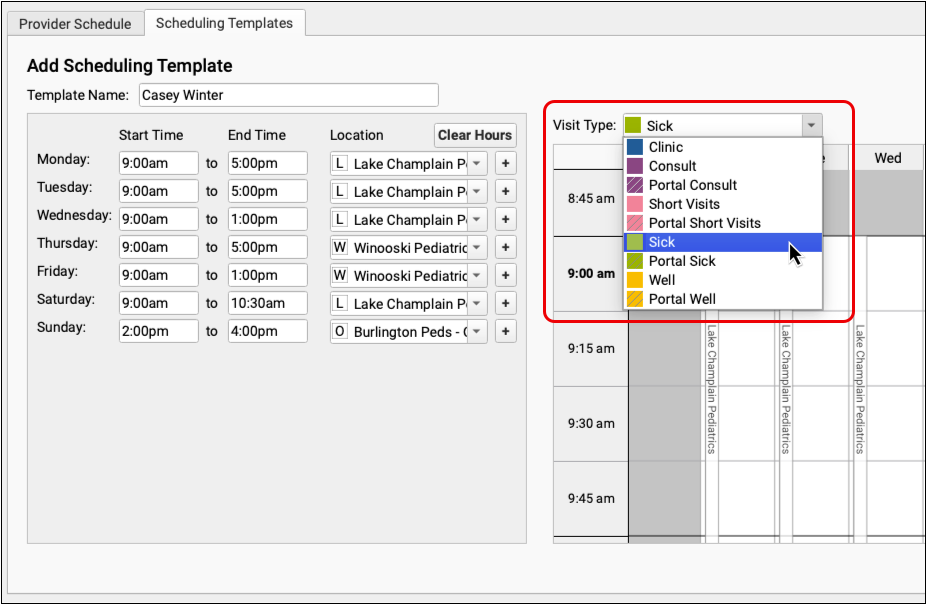The height and width of the screenshot is (604, 926).
Task: Switch to the Provider Schedule tab
Action: (x=75, y=23)
